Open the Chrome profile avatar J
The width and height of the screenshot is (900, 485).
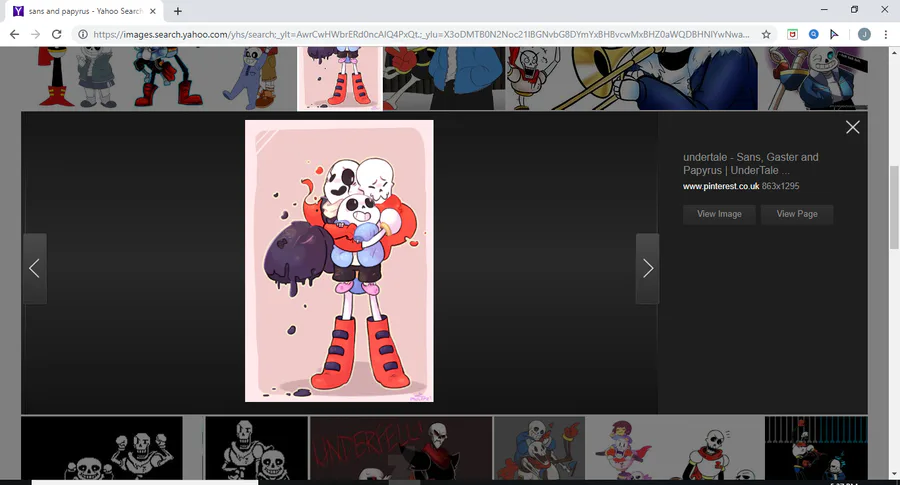click(x=864, y=34)
